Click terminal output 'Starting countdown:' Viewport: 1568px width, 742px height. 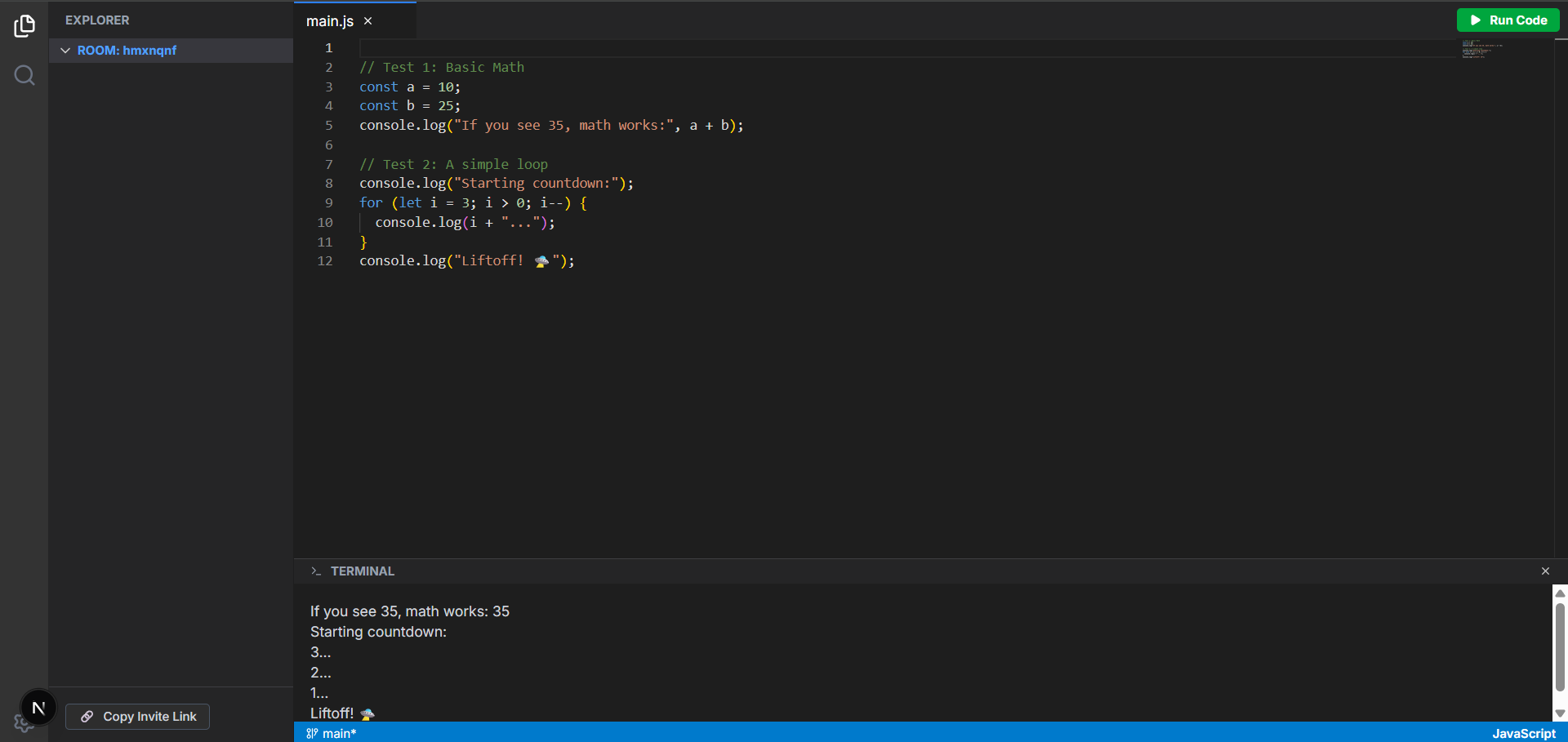(378, 632)
